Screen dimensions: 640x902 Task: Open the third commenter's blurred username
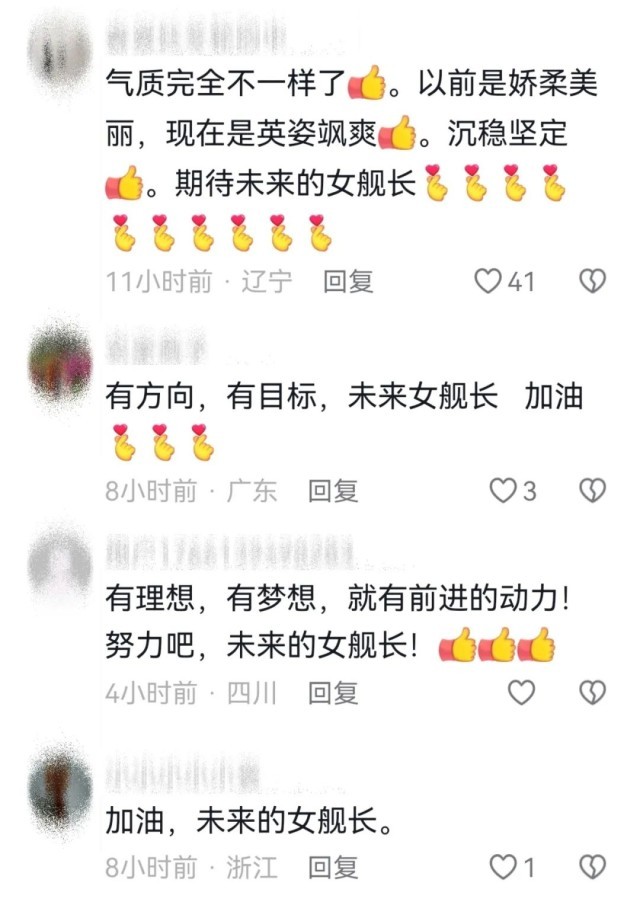pos(230,553)
